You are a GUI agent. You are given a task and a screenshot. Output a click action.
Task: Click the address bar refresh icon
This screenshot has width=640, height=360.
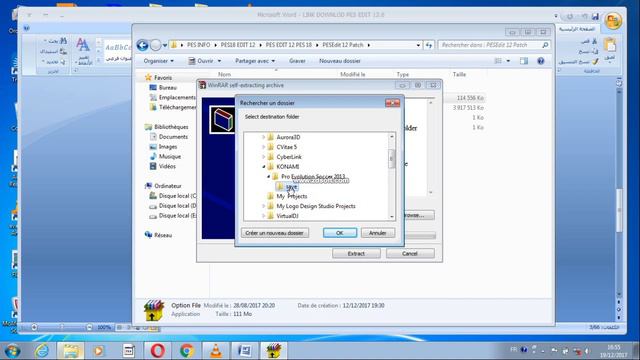(429, 45)
